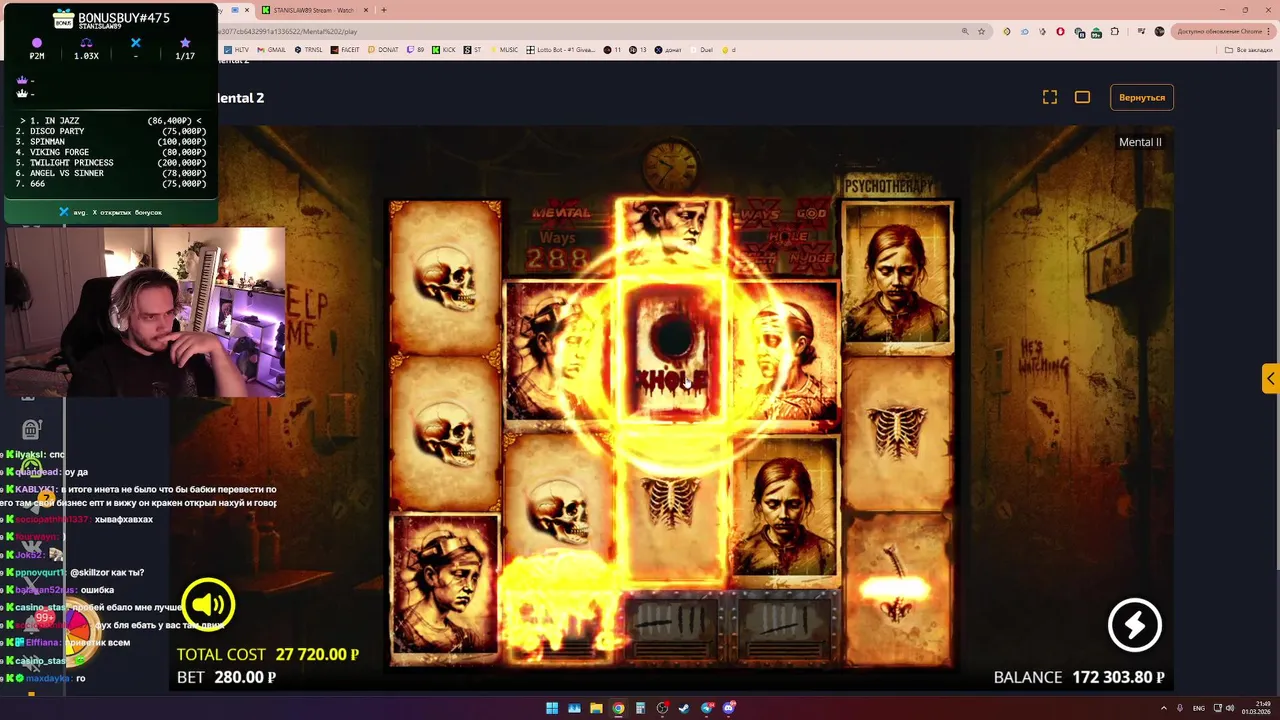Open Telegram from the taskbar
The height and width of the screenshot is (720, 1280).
point(707,708)
